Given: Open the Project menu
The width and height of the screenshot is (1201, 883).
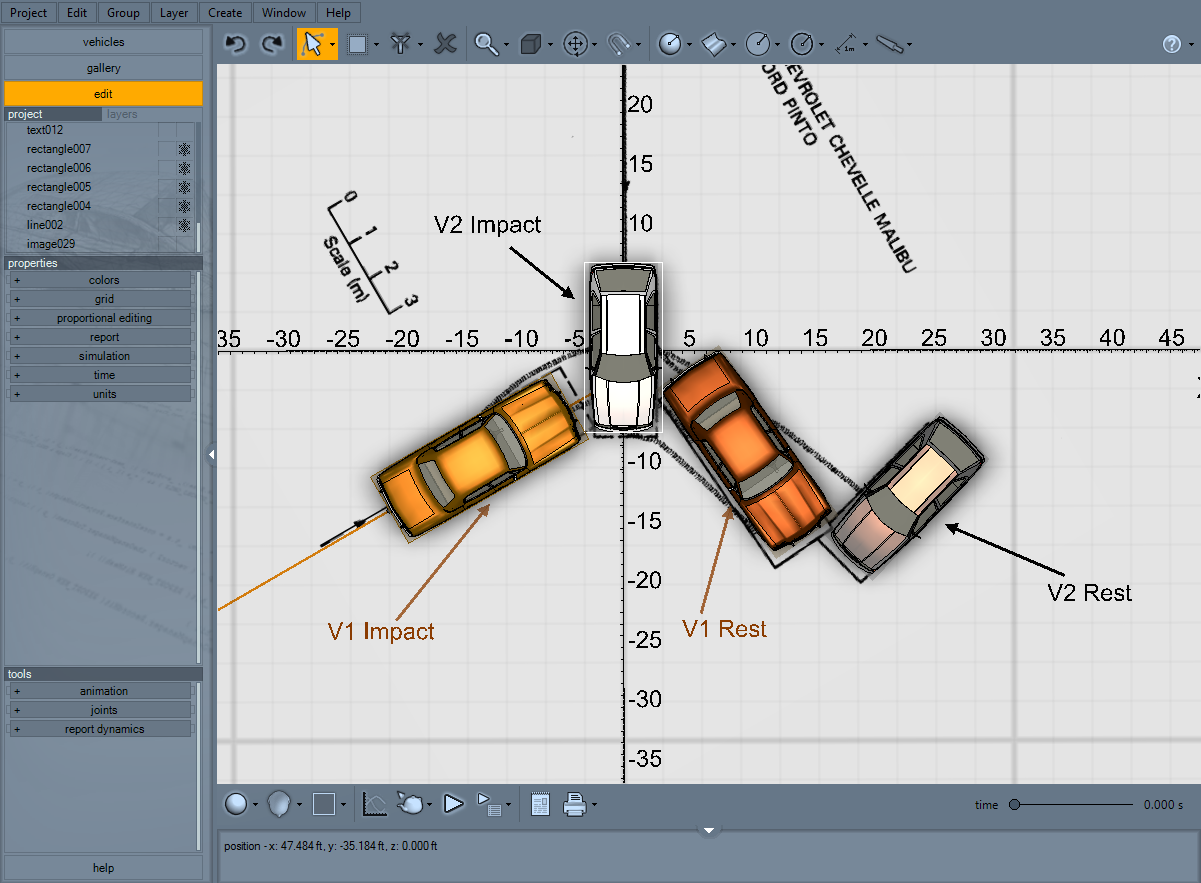Looking at the screenshot, I should pos(29,12).
